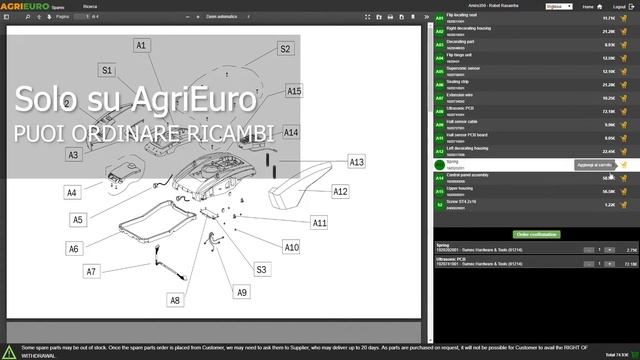Click the vertical scrollbar of diagram viewer
The width and height of the screenshot is (640, 360).
[x=430, y=183]
